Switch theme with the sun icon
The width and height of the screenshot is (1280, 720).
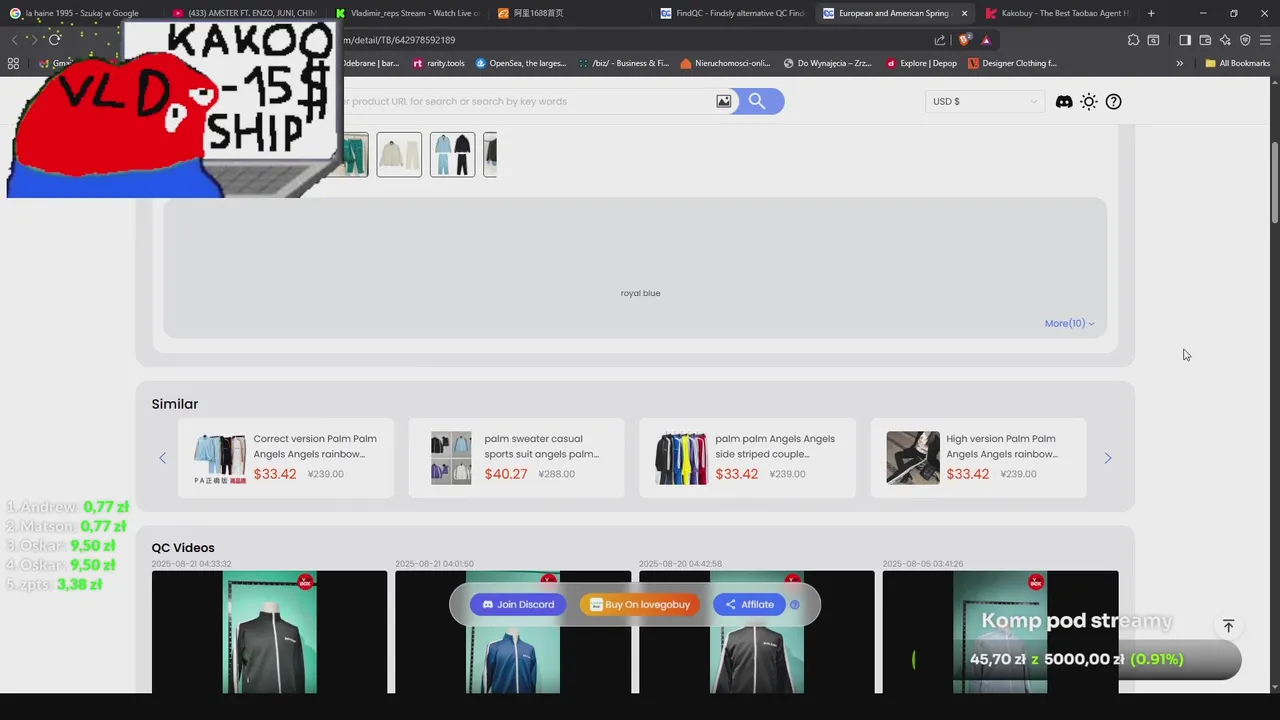tap(1089, 101)
